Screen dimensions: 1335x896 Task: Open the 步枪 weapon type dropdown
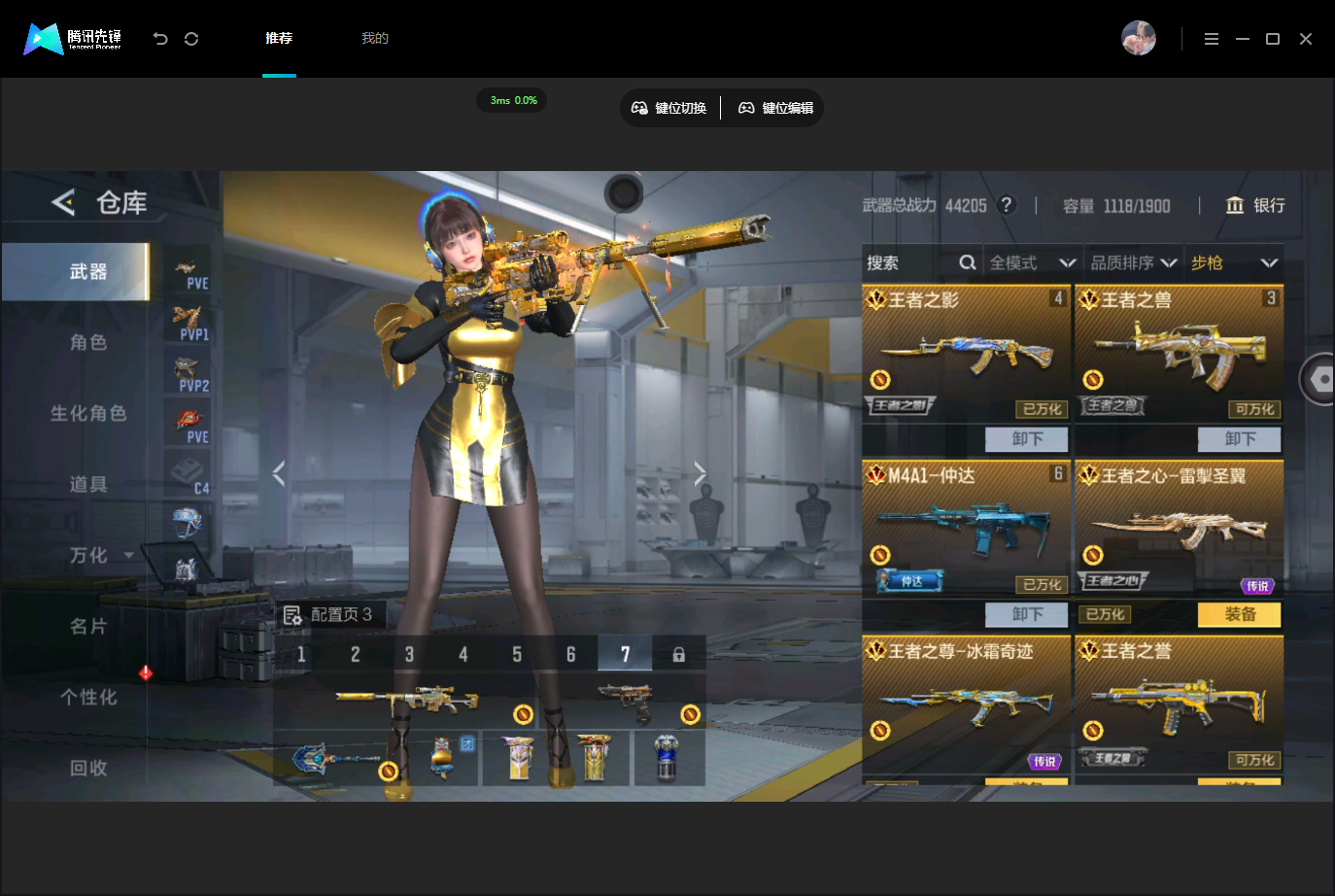tap(1234, 262)
